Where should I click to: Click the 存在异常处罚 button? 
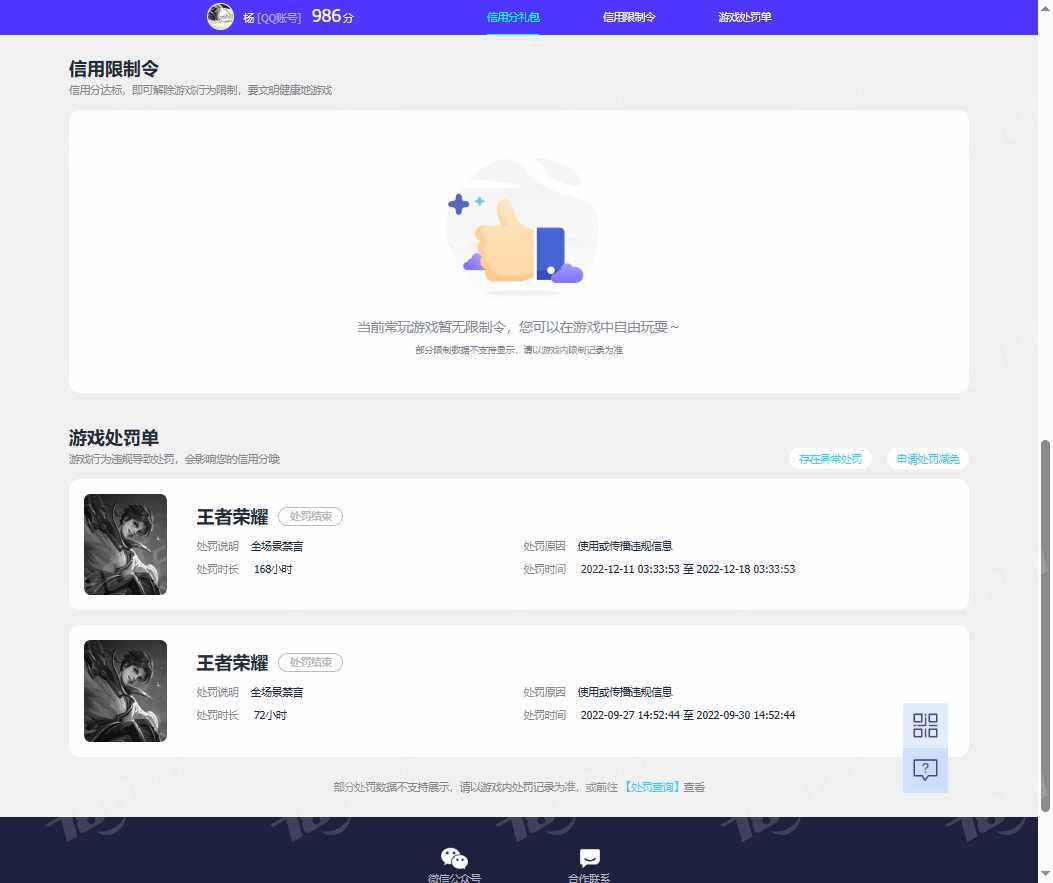[x=830, y=459]
